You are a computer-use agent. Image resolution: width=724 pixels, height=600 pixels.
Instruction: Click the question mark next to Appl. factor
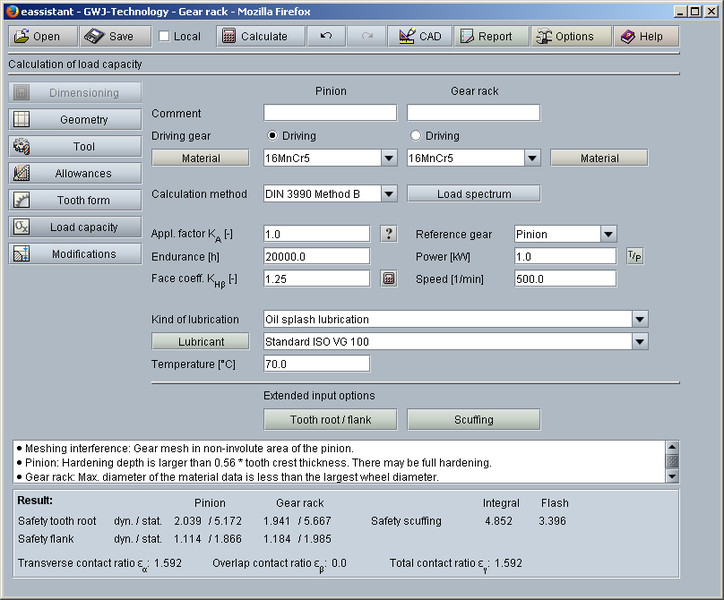tap(389, 234)
